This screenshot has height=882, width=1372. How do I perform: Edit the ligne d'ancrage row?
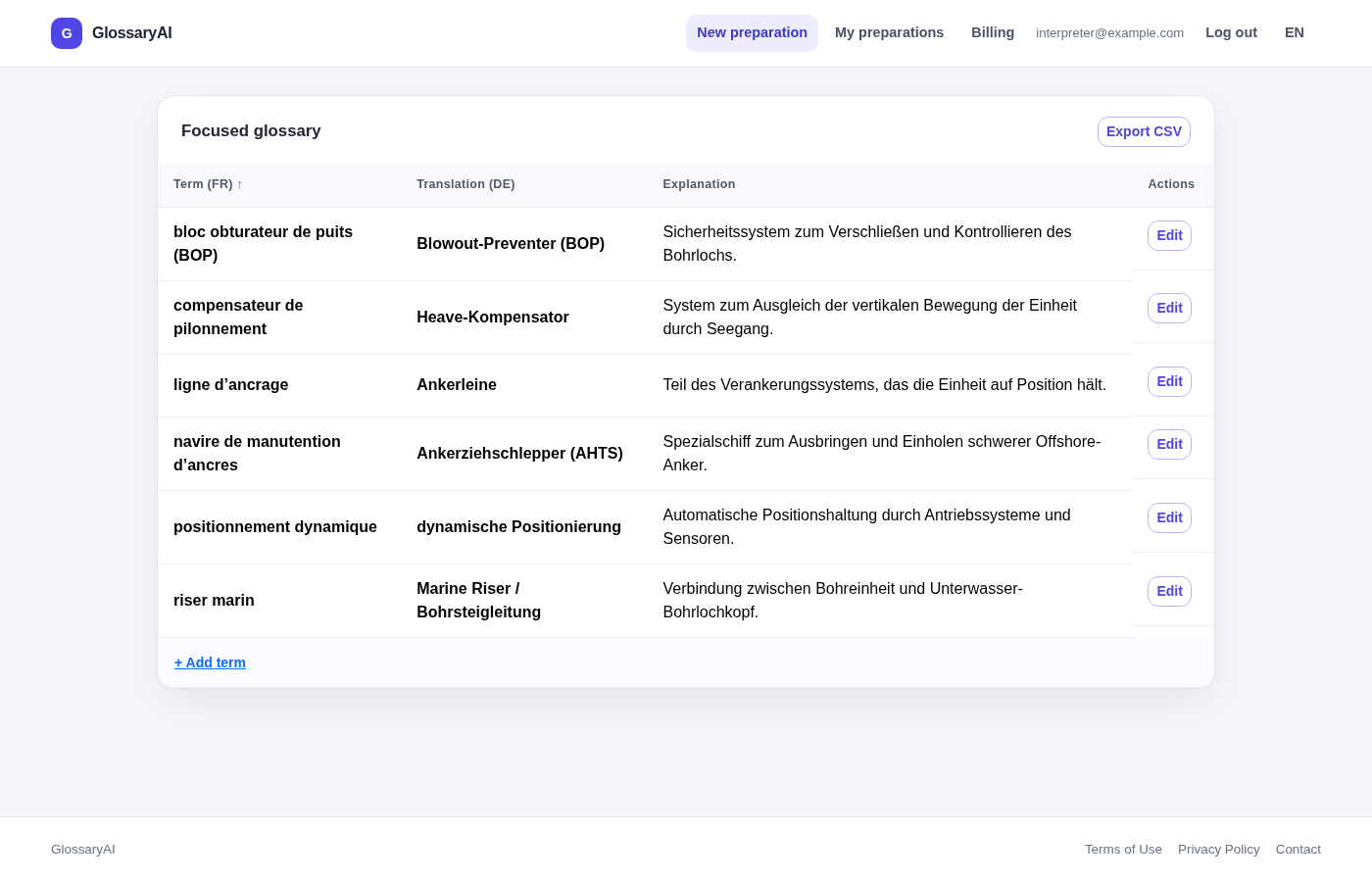[1169, 382]
